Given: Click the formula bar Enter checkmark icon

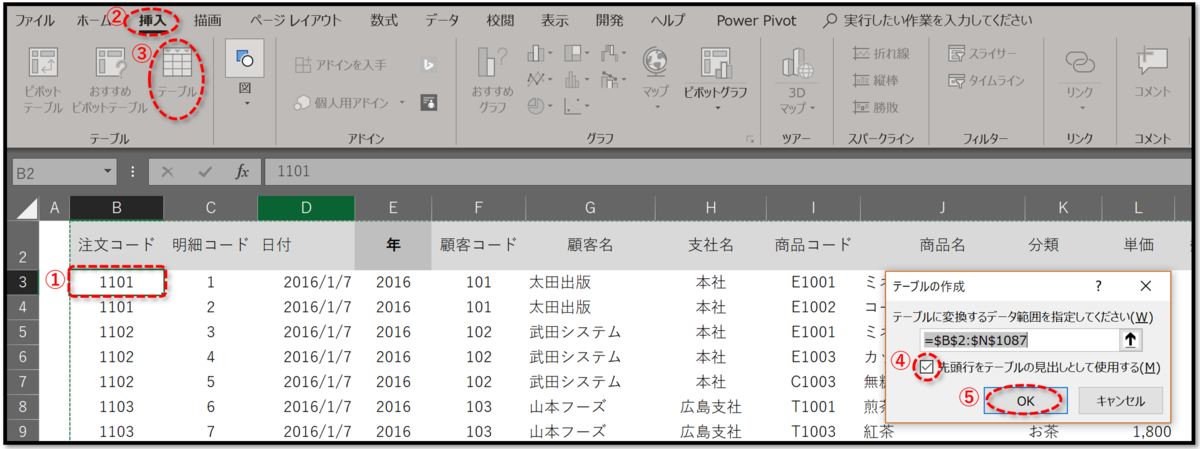Looking at the screenshot, I should (205, 172).
